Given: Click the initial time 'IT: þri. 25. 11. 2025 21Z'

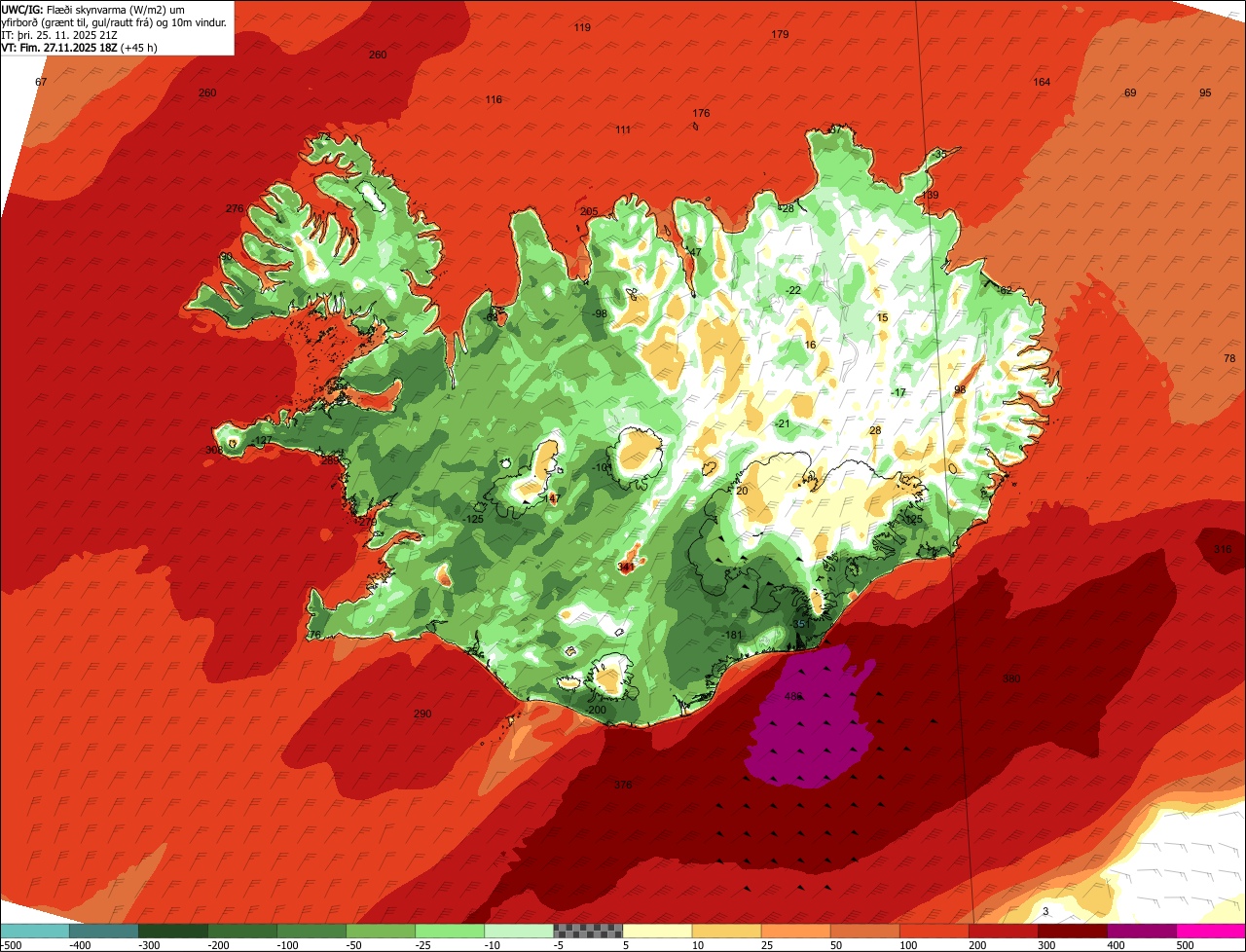Looking at the screenshot, I should [61, 34].
